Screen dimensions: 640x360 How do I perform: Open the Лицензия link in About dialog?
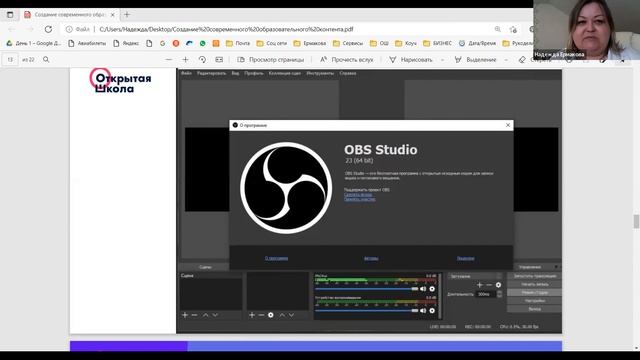[x=465, y=258]
